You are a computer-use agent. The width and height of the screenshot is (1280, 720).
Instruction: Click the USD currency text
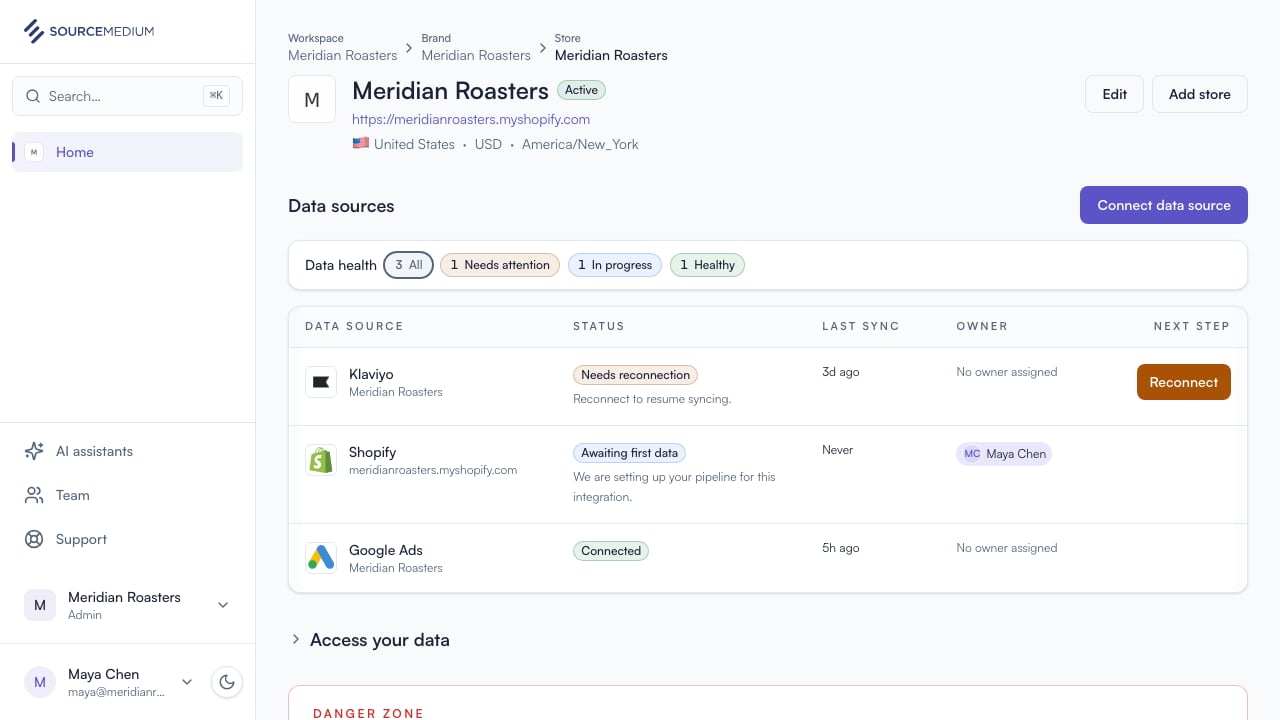[488, 144]
